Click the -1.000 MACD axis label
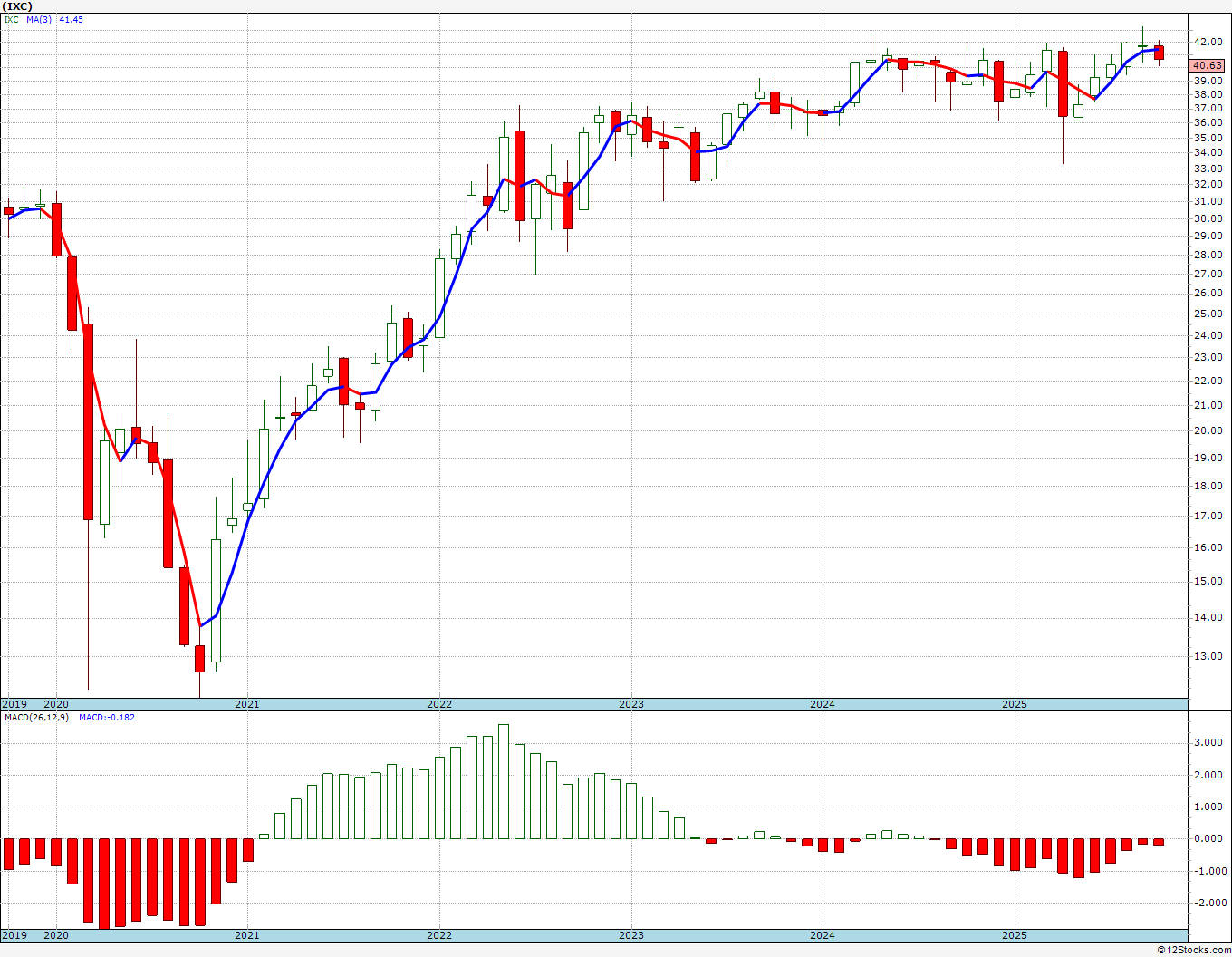Screen dimensions: 1232x957 (x=1208, y=871)
